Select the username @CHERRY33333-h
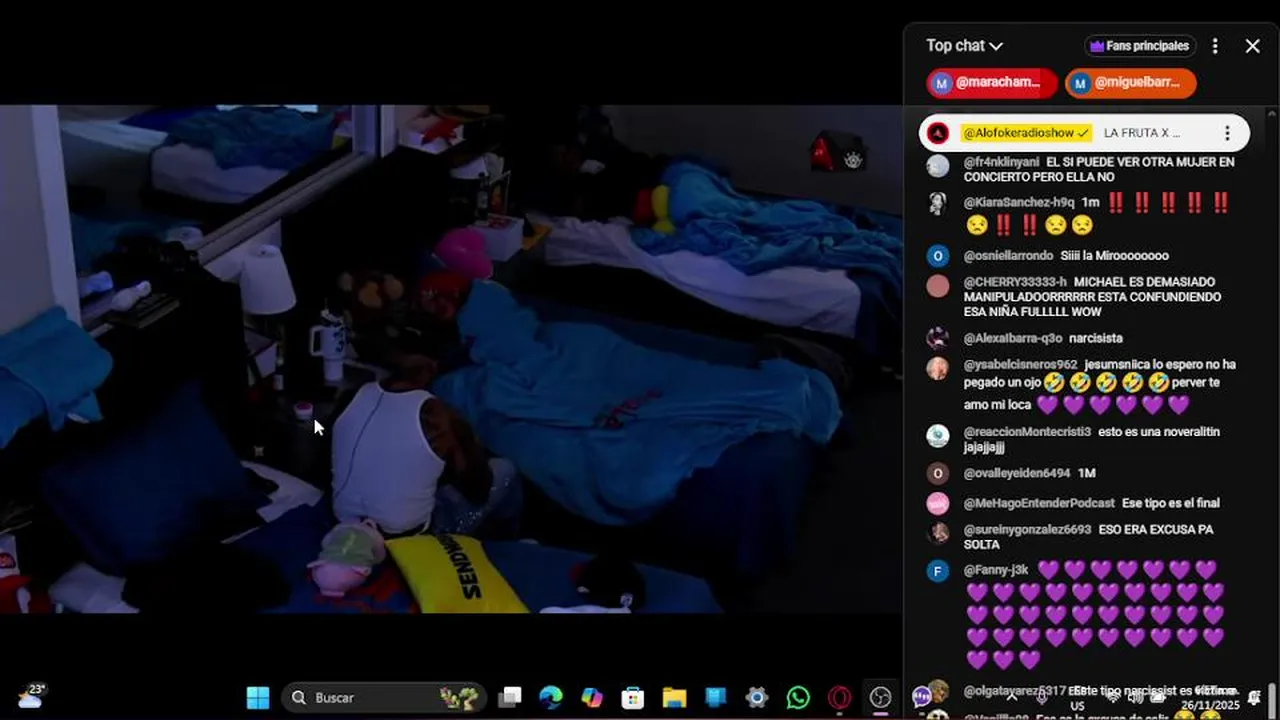The height and width of the screenshot is (720, 1280). [x=1015, y=282]
